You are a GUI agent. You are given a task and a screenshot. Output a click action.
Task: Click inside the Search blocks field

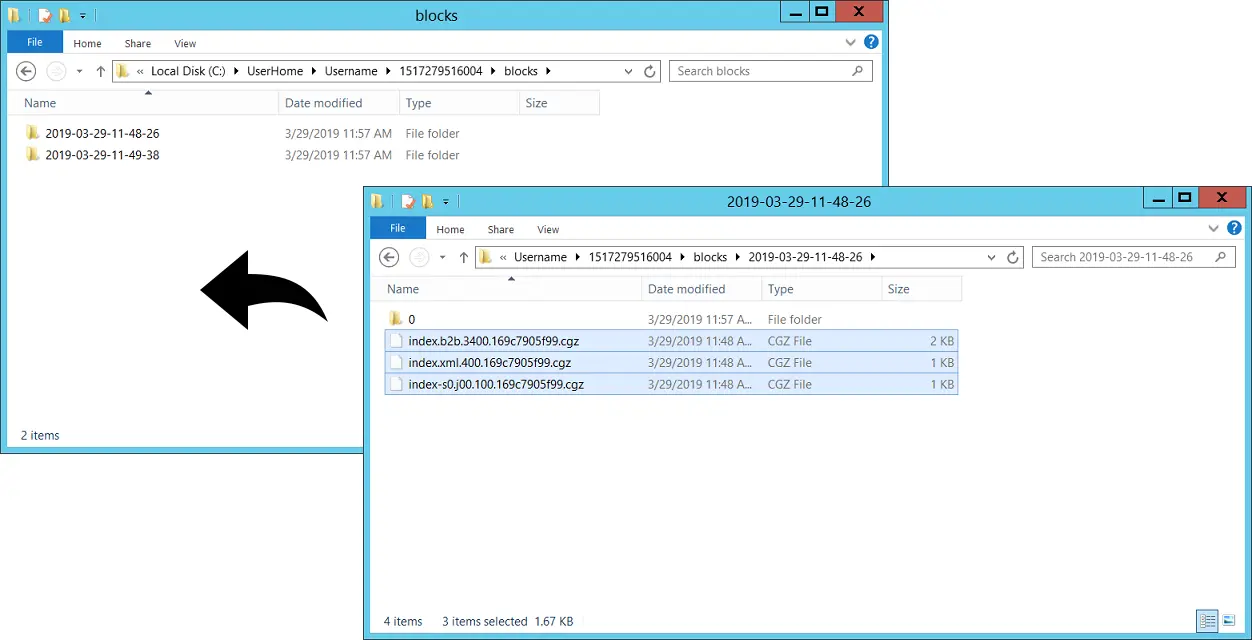(x=758, y=71)
